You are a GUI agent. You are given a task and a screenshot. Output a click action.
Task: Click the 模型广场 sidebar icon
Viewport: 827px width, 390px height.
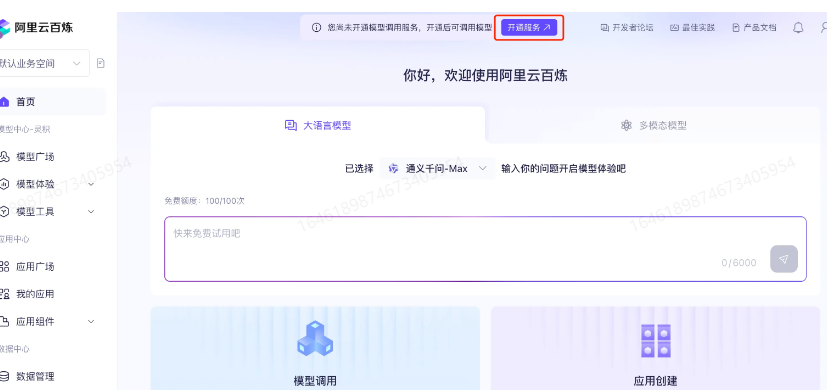5,157
